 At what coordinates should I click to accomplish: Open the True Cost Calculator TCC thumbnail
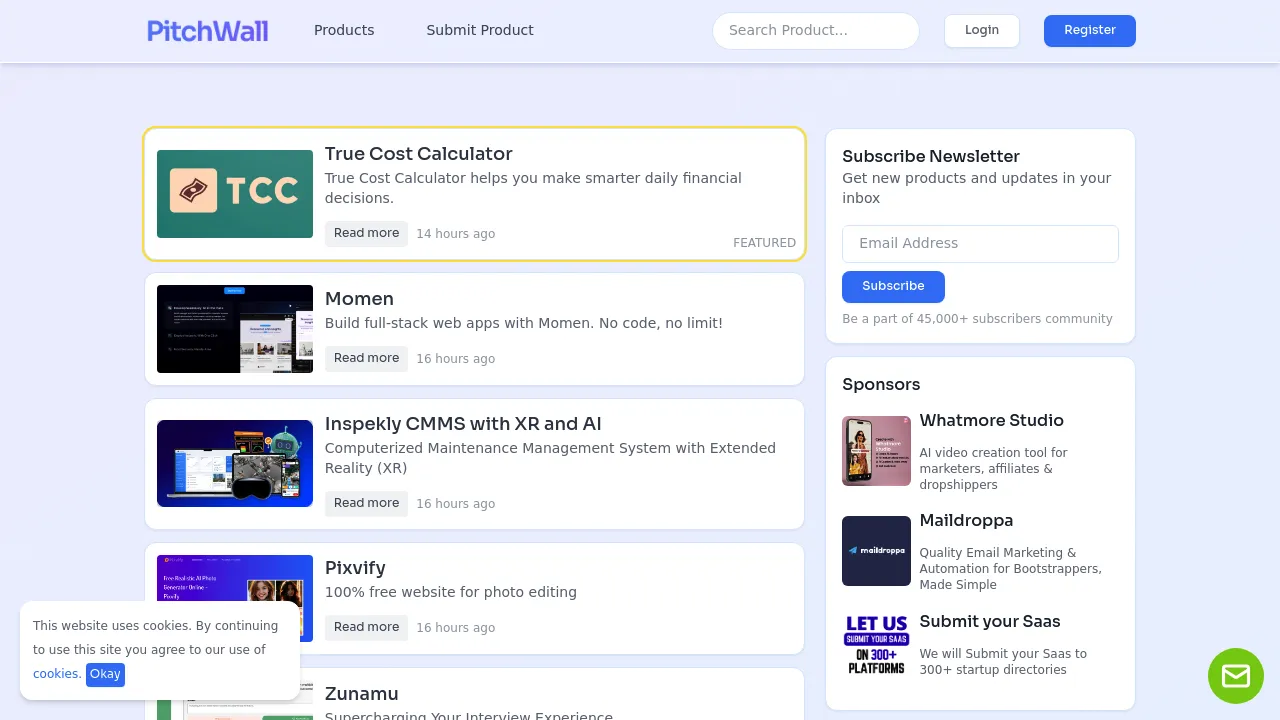(235, 194)
